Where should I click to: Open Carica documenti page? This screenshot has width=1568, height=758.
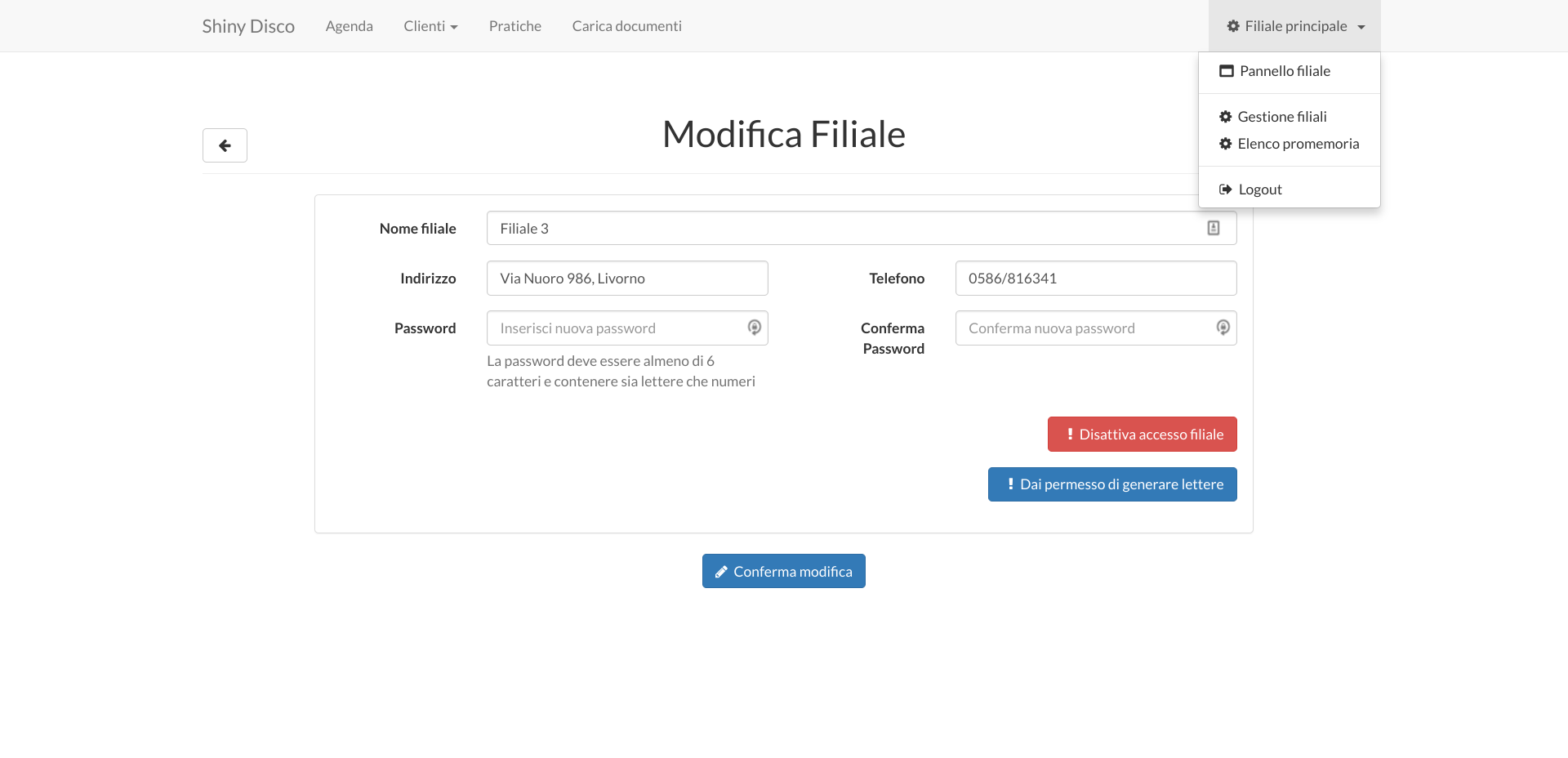[627, 26]
